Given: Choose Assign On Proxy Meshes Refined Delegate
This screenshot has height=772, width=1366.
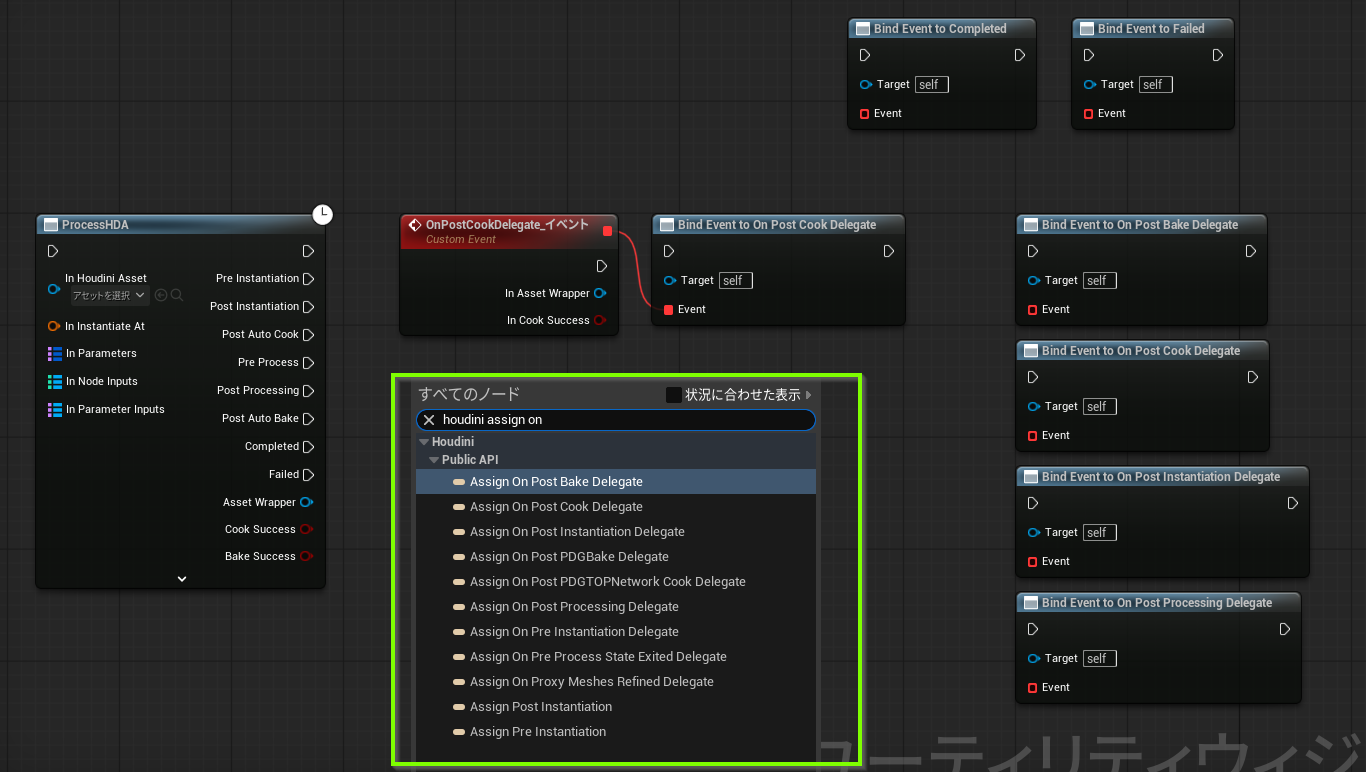Looking at the screenshot, I should pyautogui.click(x=616, y=682).
